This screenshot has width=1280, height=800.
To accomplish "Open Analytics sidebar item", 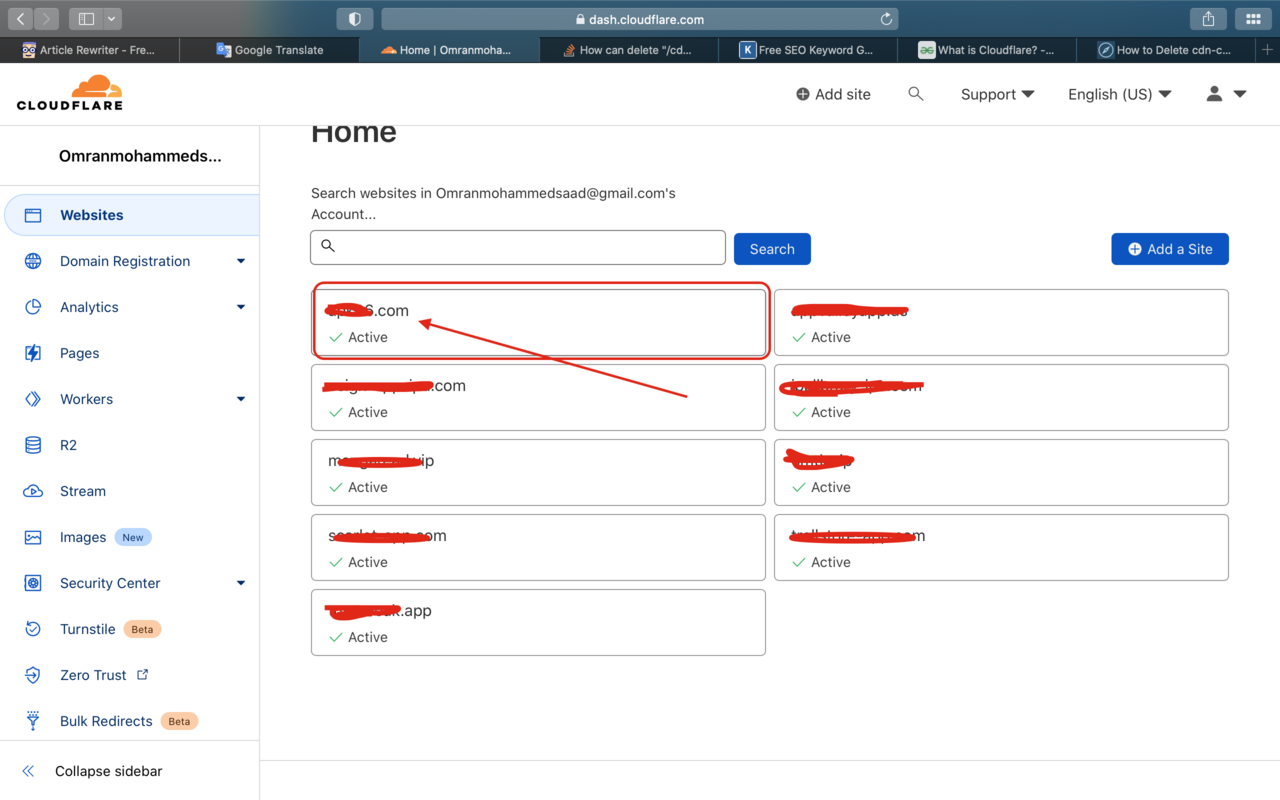I will (x=89, y=307).
